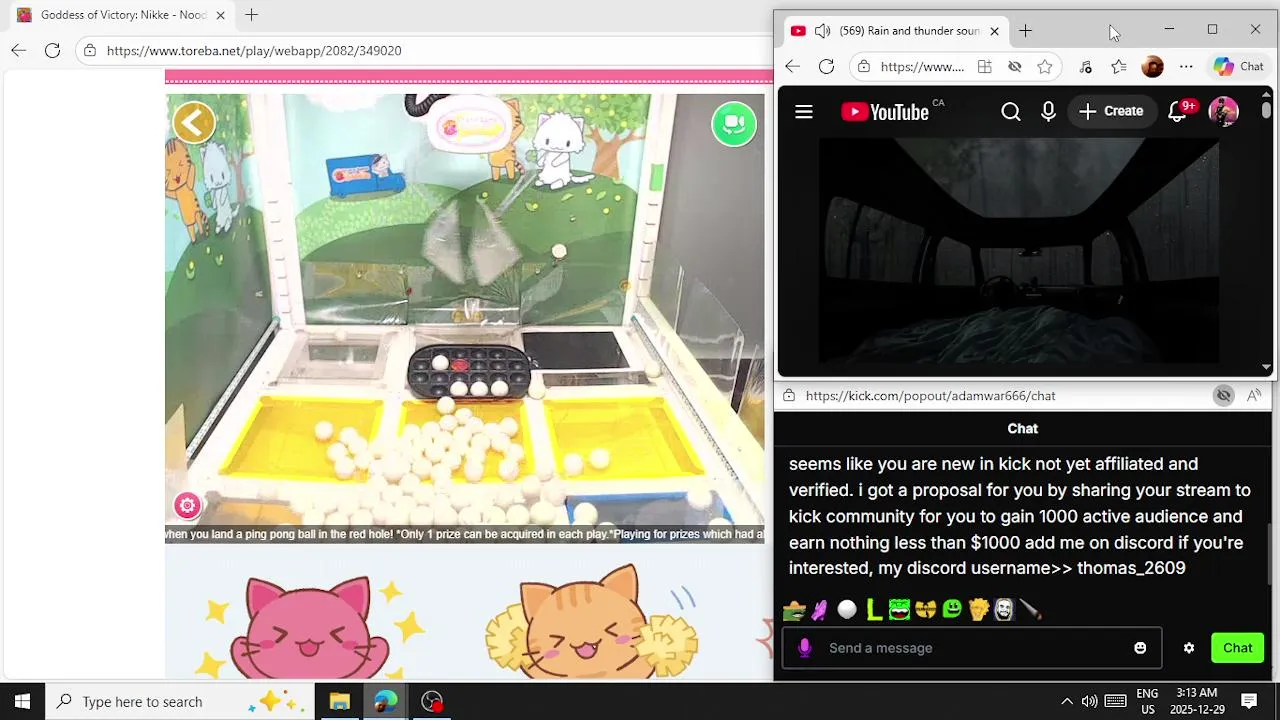The image size is (1280, 720).
Task: Show hidden system tray icons chevron
Action: (x=1066, y=701)
